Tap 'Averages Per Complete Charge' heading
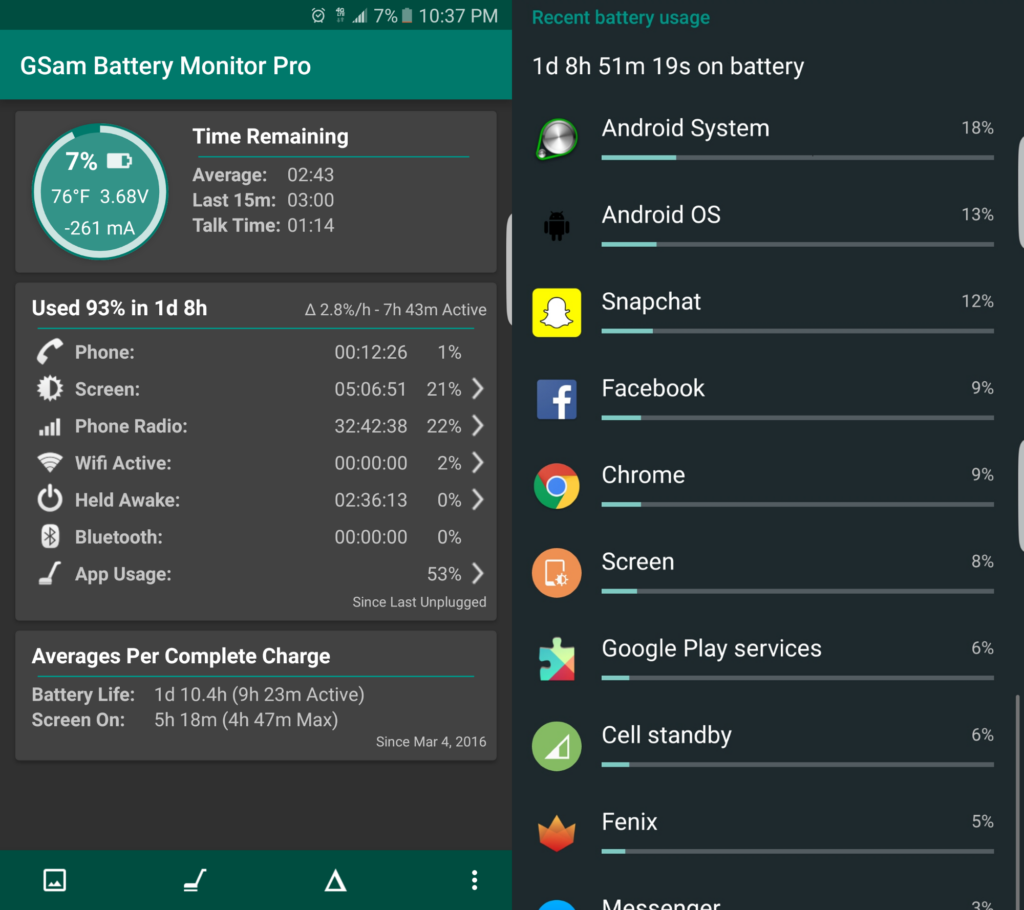This screenshot has height=910, width=1024. (181, 656)
